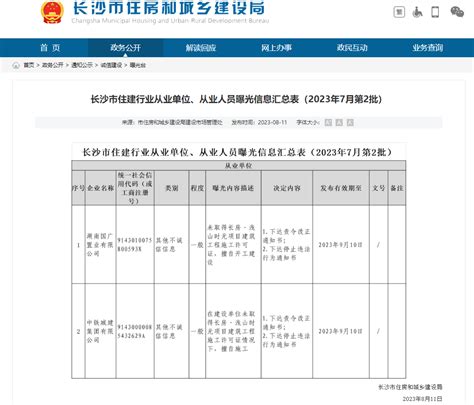Click the 备注 column header
The image size is (474, 405).
coord(397,188)
